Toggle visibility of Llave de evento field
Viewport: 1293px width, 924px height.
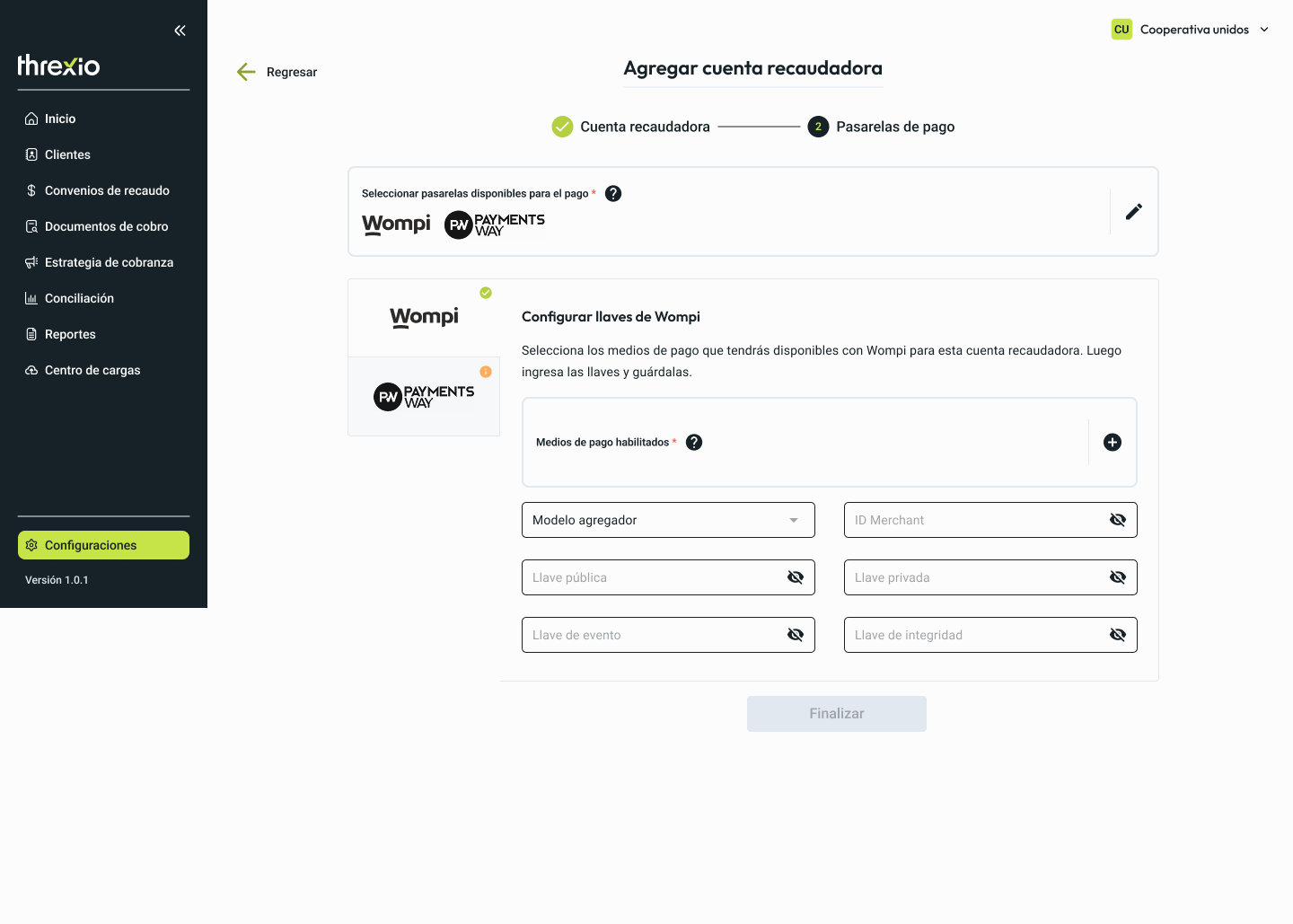(x=796, y=635)
